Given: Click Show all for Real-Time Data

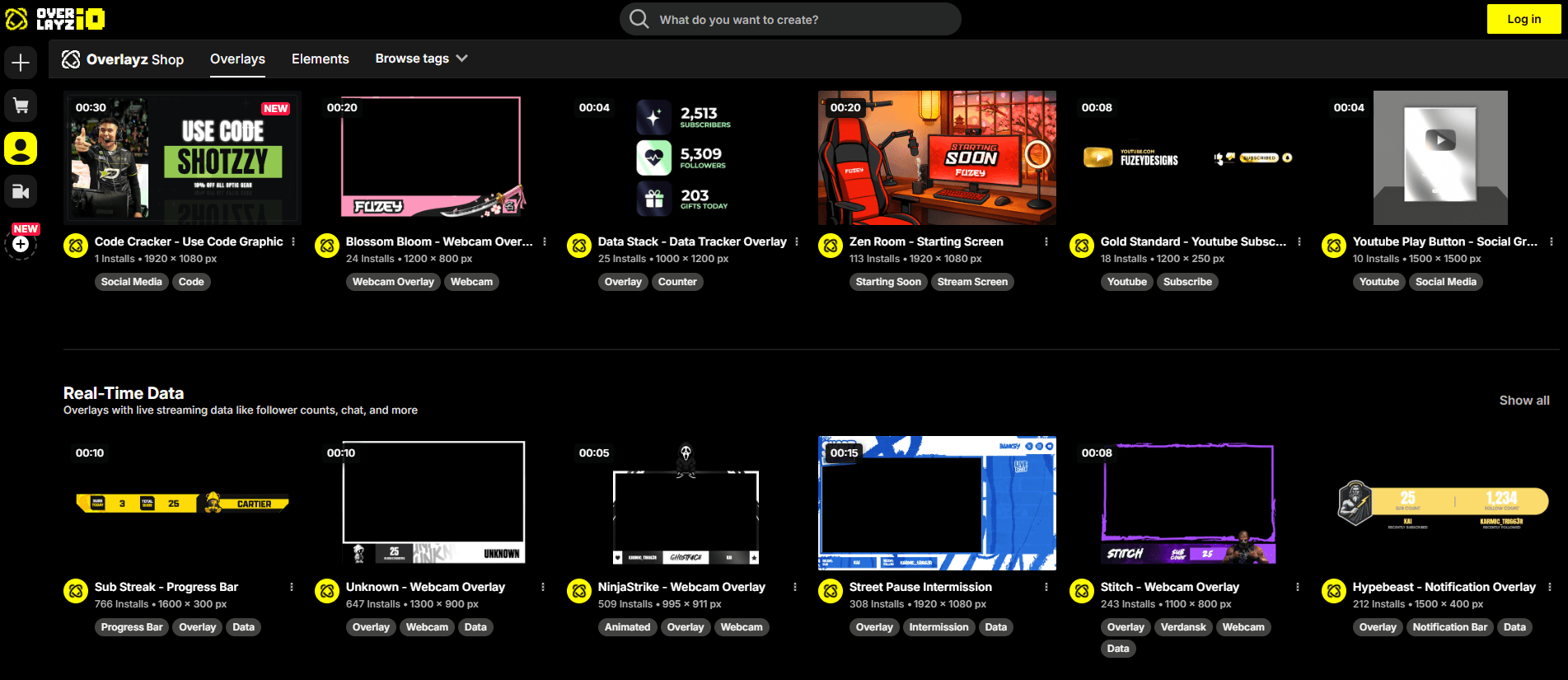Looking at the screenshot, I should [x=1524, y=401].
